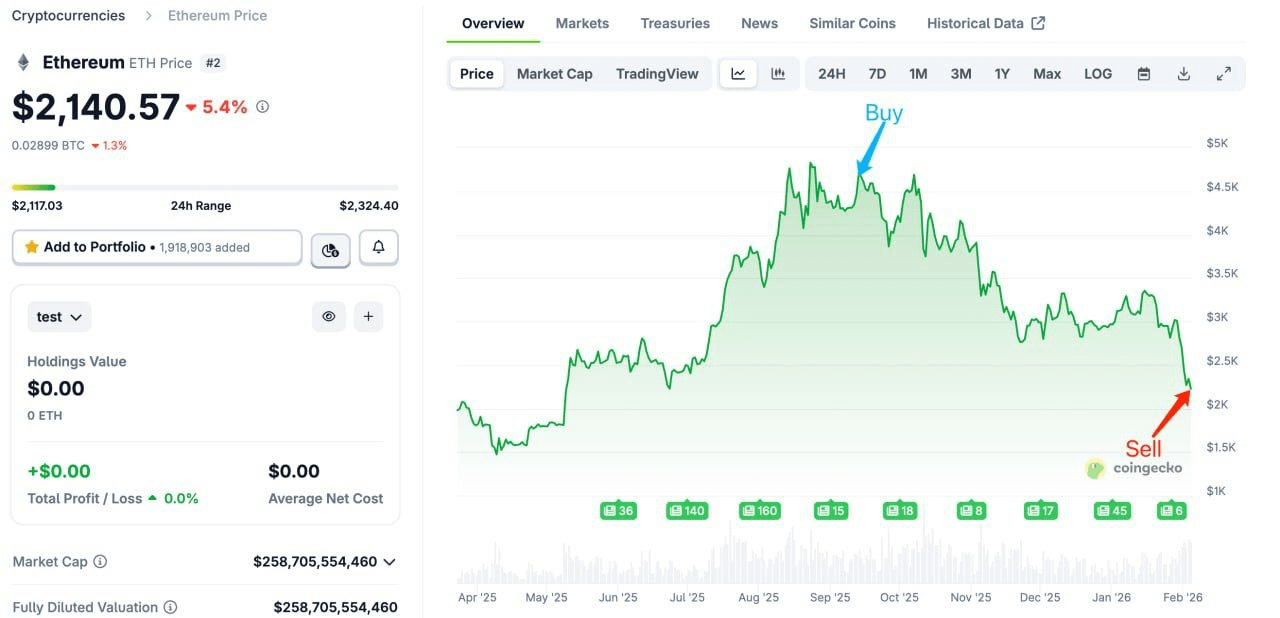
Task: Toggle holdings visibility with the eye icon
Action: point(329,317)
